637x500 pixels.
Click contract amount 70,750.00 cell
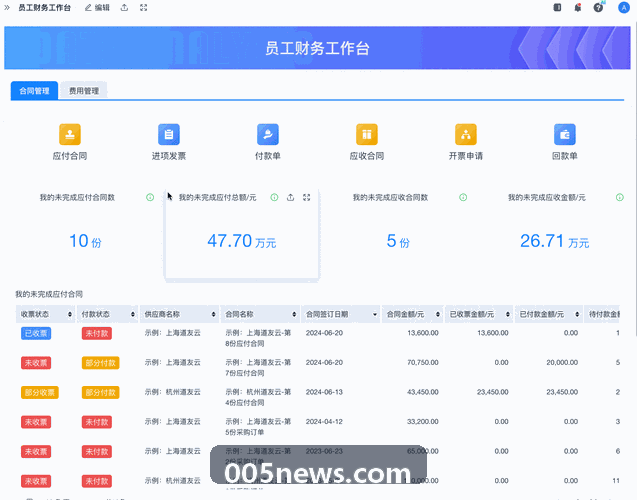(423, 362)
